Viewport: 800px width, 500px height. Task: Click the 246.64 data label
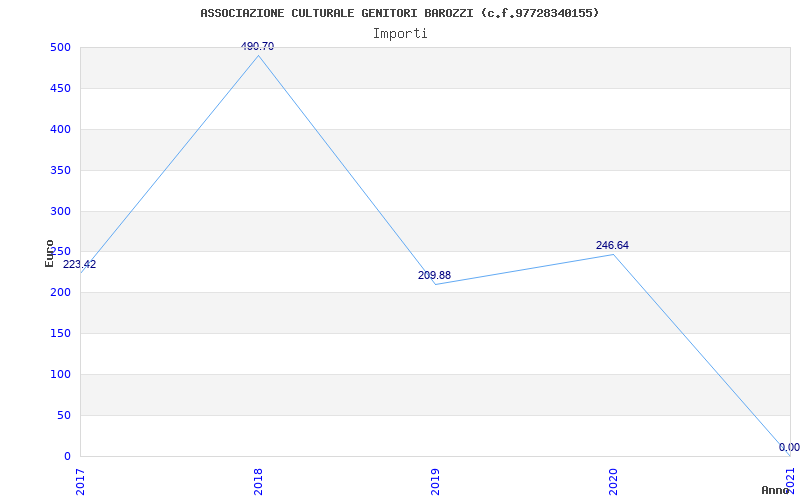point(612,245)
